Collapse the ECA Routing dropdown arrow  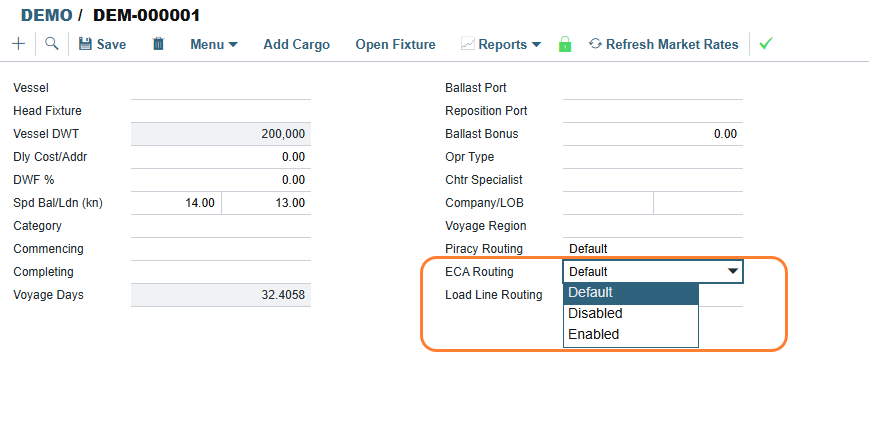733,271
